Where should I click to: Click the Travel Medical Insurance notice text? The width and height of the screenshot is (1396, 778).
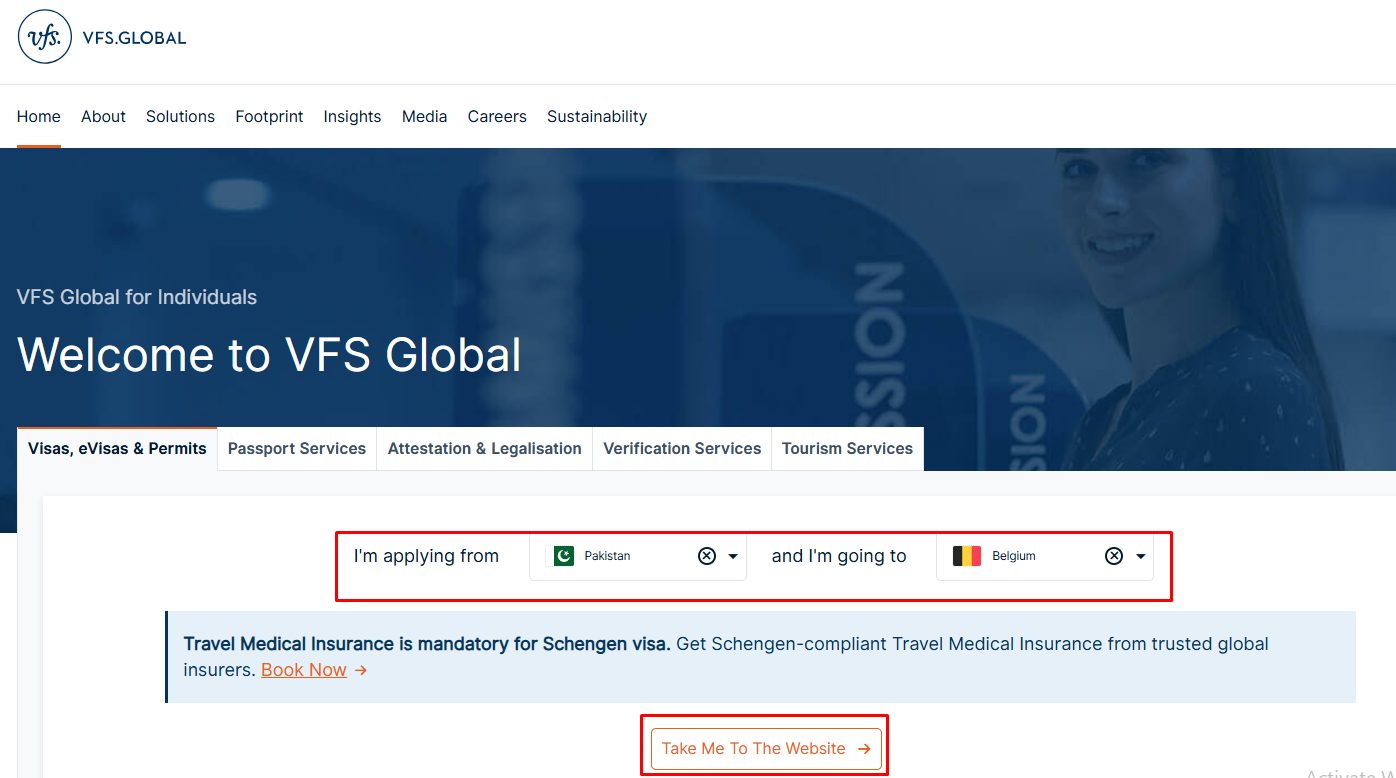pos(726,657)
